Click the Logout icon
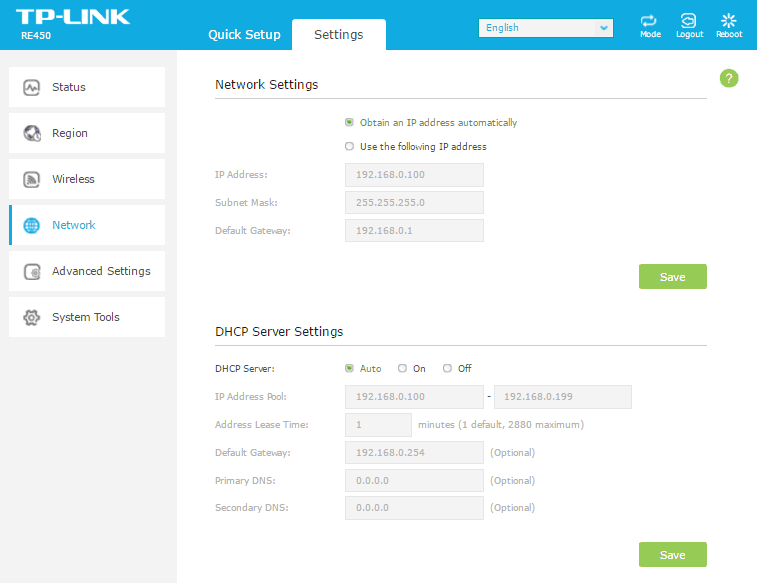Image resolution: width=757 pixels, height=583 pixels. pos(689,21)
